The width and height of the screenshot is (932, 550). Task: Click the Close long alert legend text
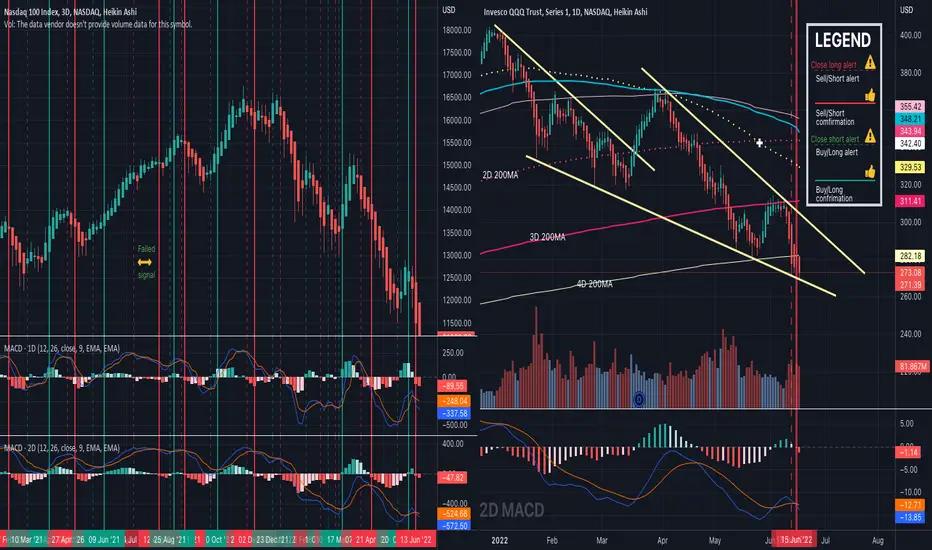tap(833, 65)
